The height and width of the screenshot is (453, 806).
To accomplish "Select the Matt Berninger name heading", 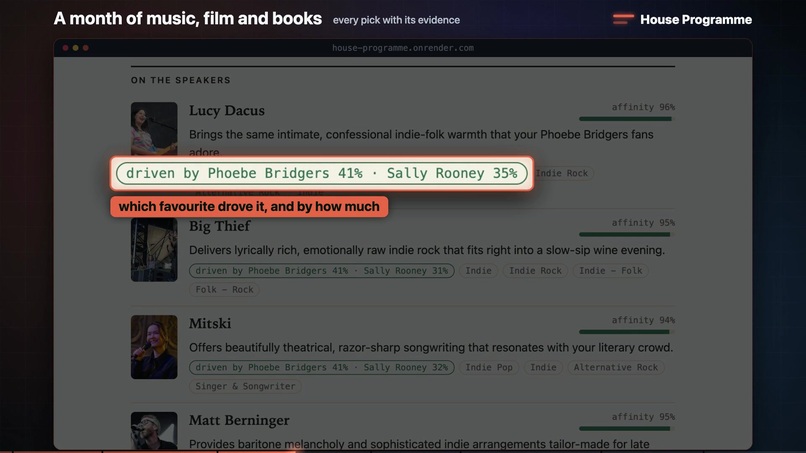I will (x=239, y=420).
